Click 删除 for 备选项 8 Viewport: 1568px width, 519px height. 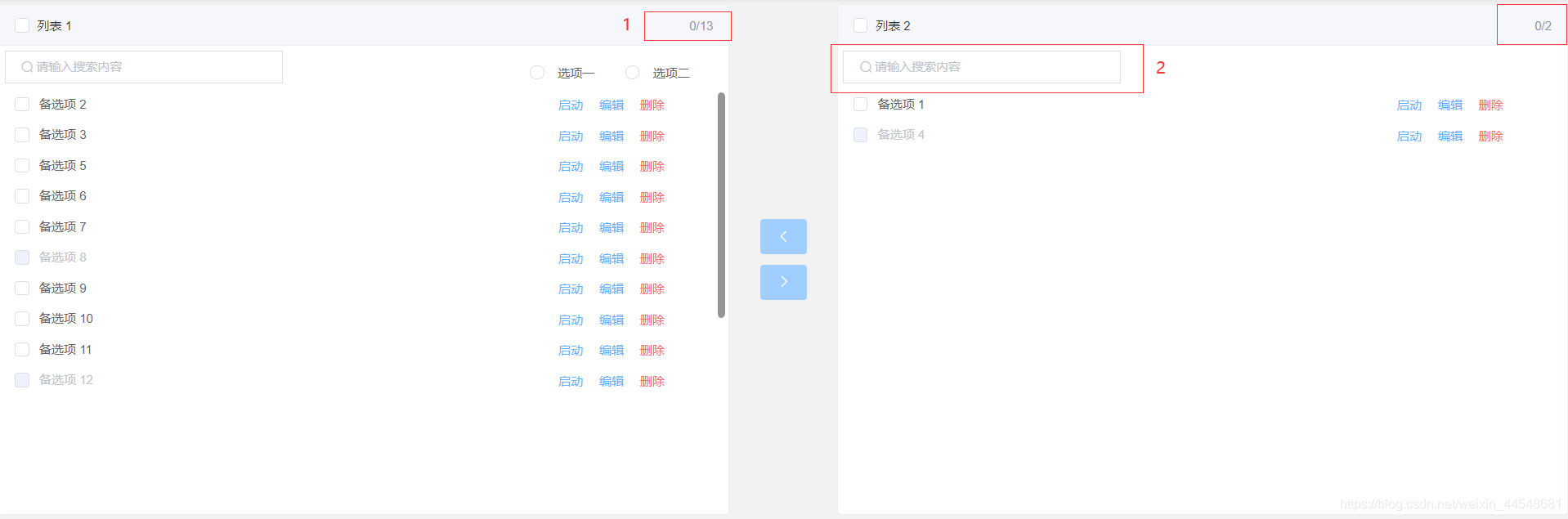(x=652, y=258)
